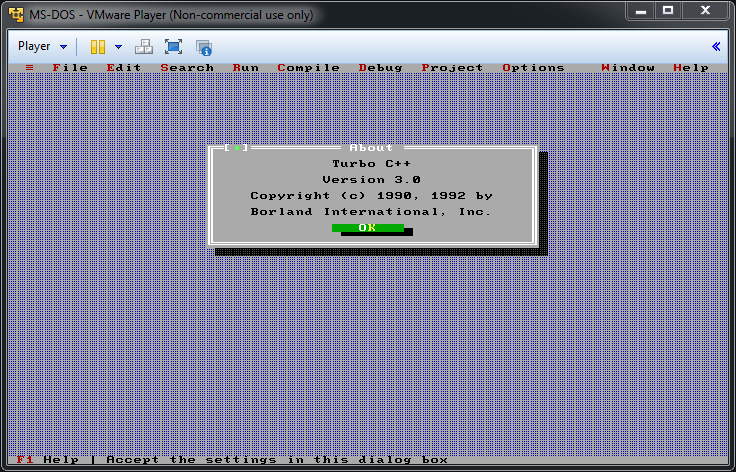Open the Project menu
Screen dimensions: 736x472
tap(452, 68)
